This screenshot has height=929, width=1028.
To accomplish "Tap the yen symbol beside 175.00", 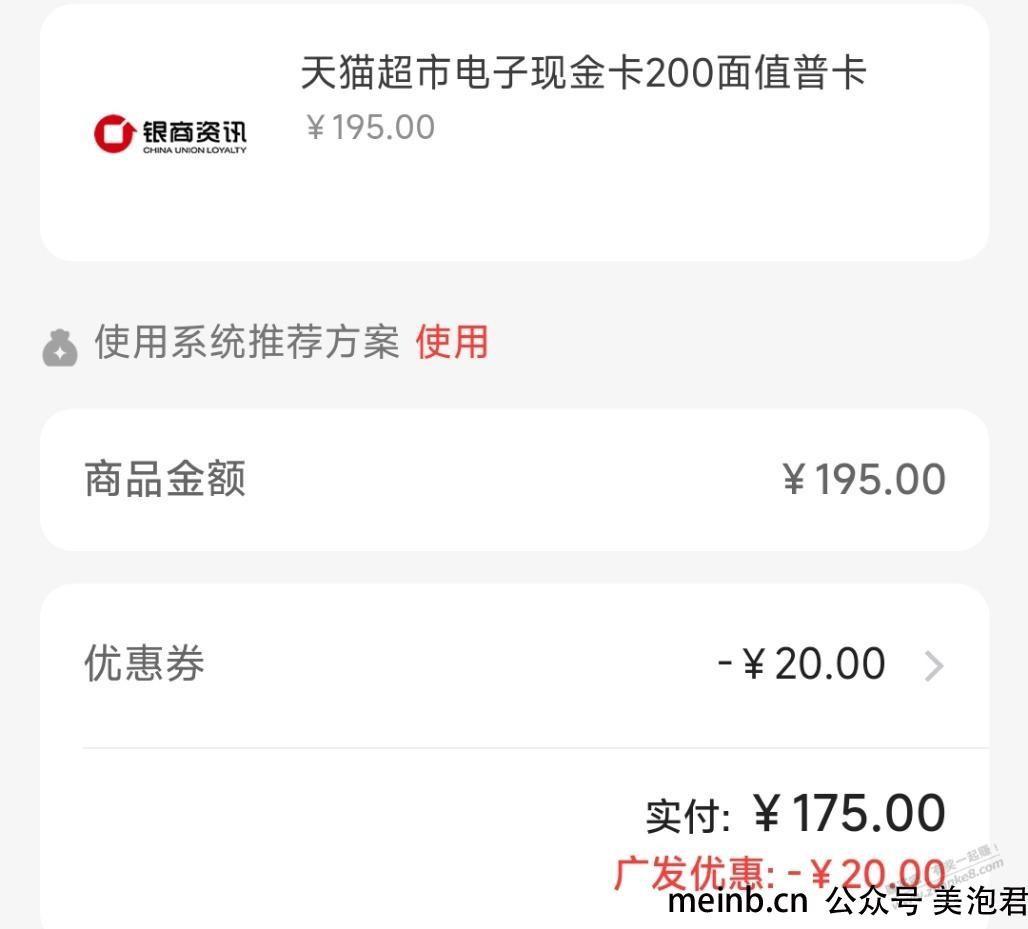I will [x=767, y=814].
